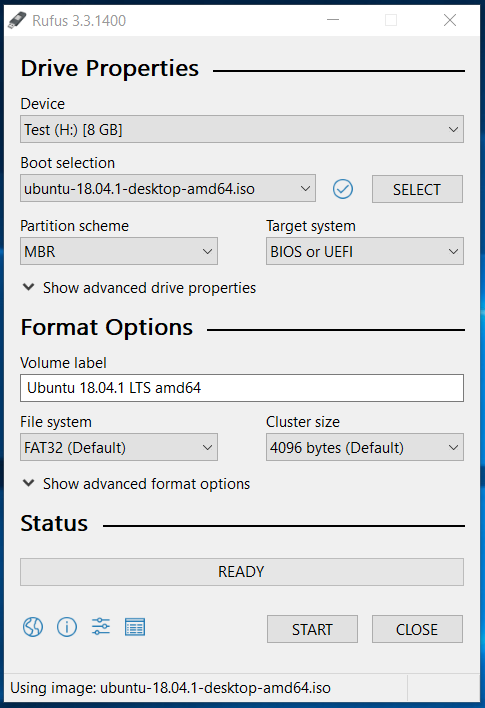Click the Rufus USB icon in title bar
Screen dimensions: 485x708
[17, 20]
